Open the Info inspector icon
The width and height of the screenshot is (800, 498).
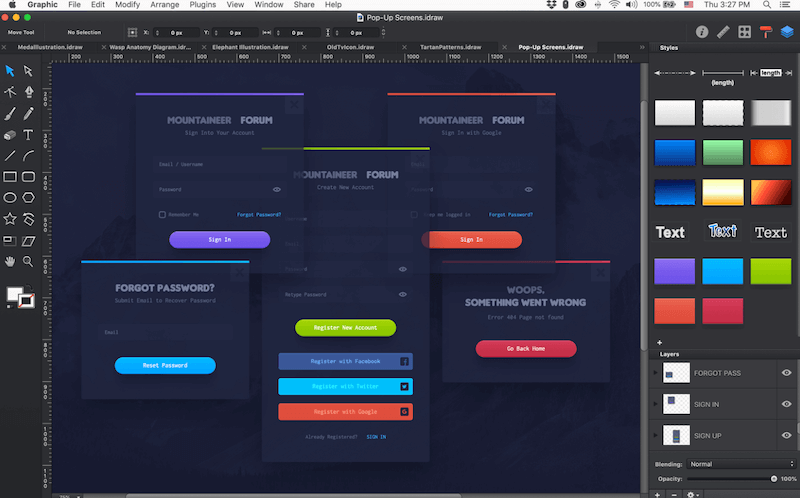pos(702,32)
